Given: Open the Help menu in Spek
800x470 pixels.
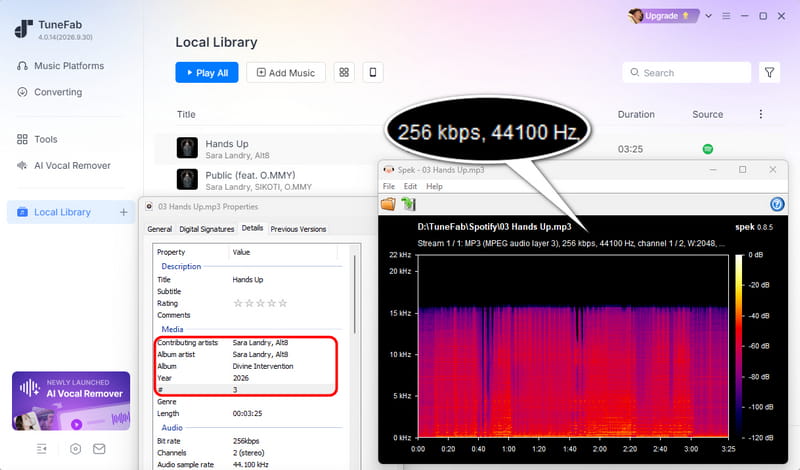Looking at the screenshot, I should pyautogui.click(x=434, y=186).
